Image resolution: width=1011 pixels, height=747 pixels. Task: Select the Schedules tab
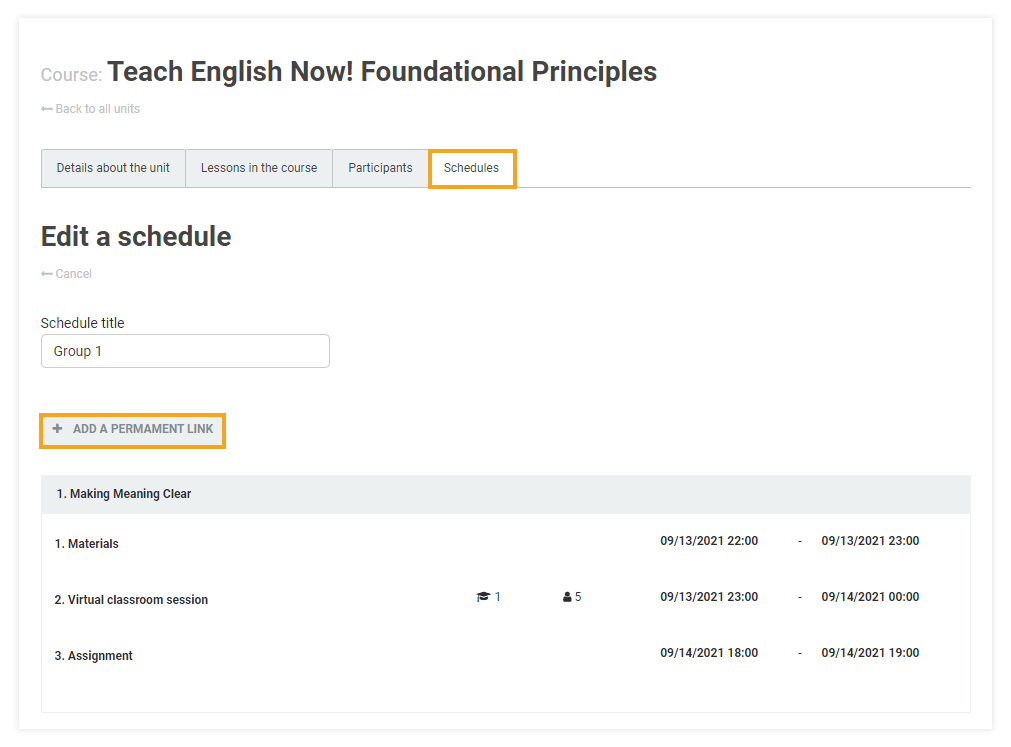[471, 168]
